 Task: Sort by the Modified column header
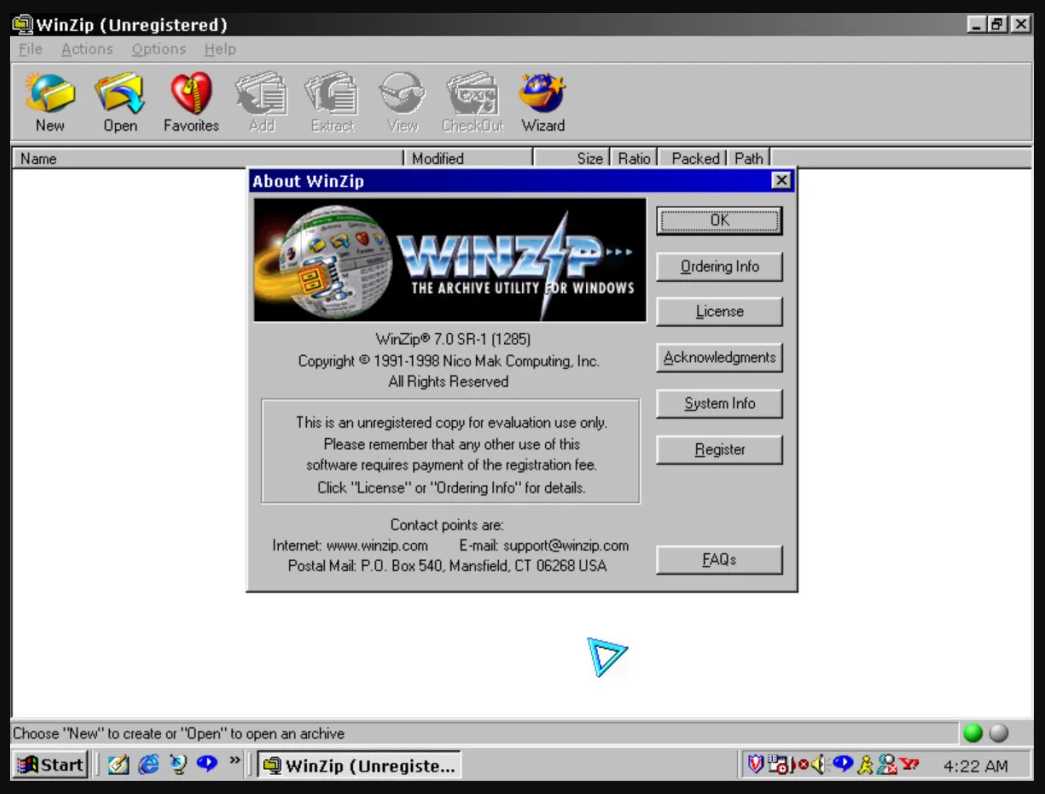pyautogui.click(x=469, y=158)
